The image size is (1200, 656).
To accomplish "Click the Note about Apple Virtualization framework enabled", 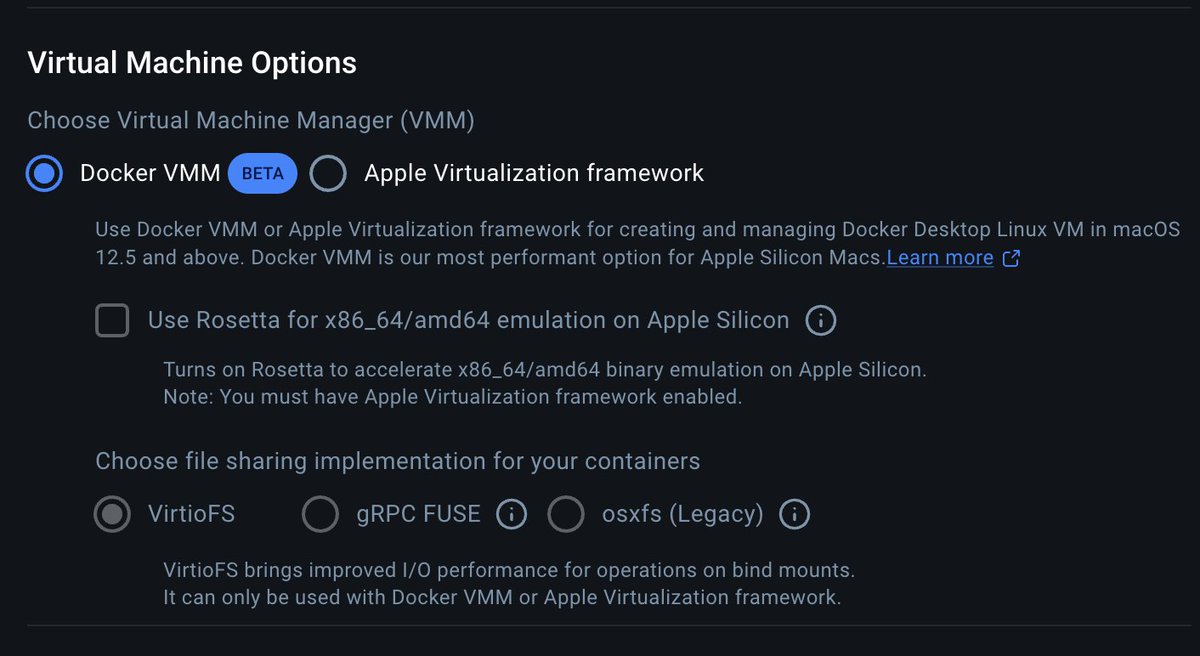I will click(453, 397).
